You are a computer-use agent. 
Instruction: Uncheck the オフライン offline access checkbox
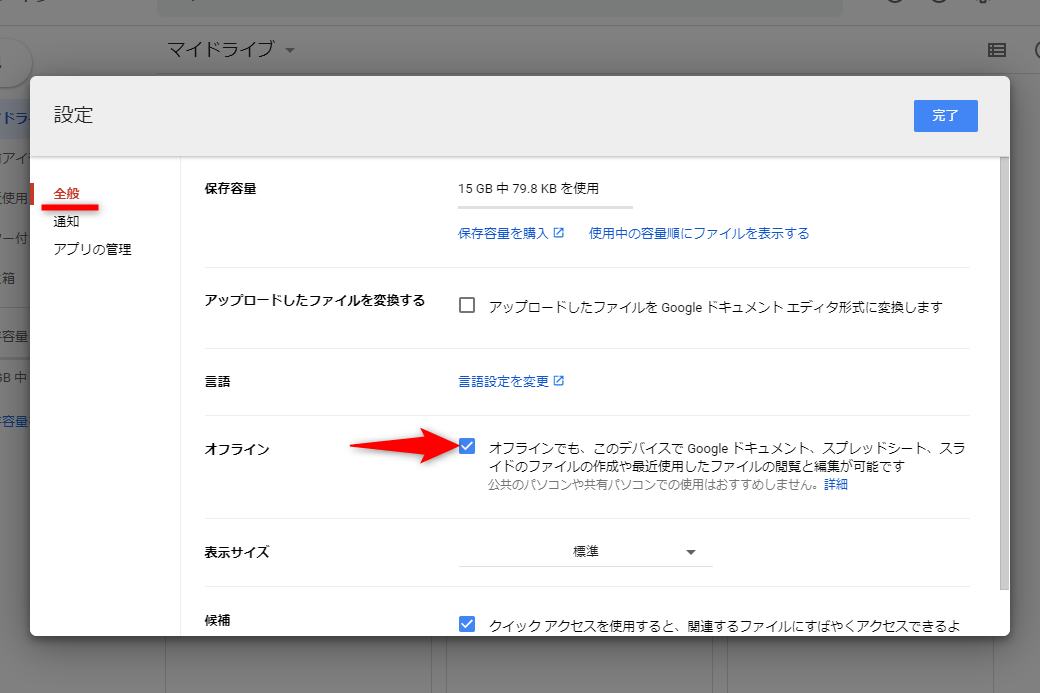coord(466,446)
